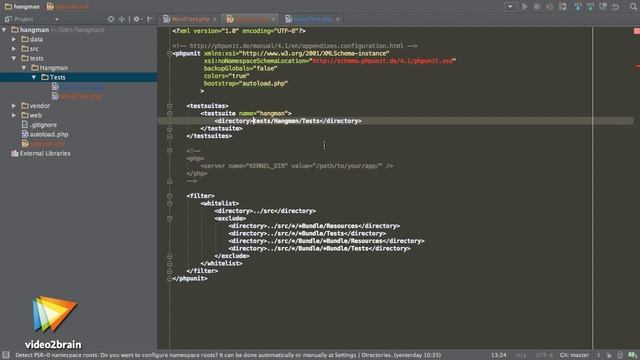Collapse the Hangman subfolder arrow
640x360 pixels.
coord(24,68)
